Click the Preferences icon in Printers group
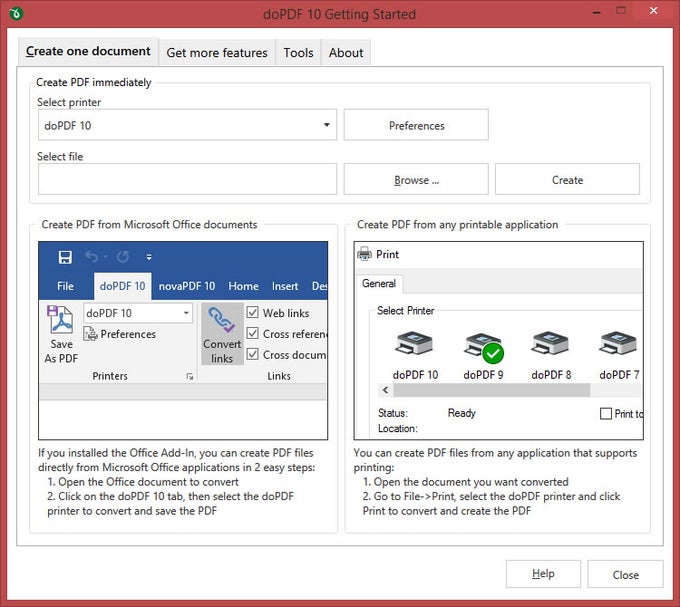This screenshot has height=607, width=680. pyautogui.click(x=90, y=334)
